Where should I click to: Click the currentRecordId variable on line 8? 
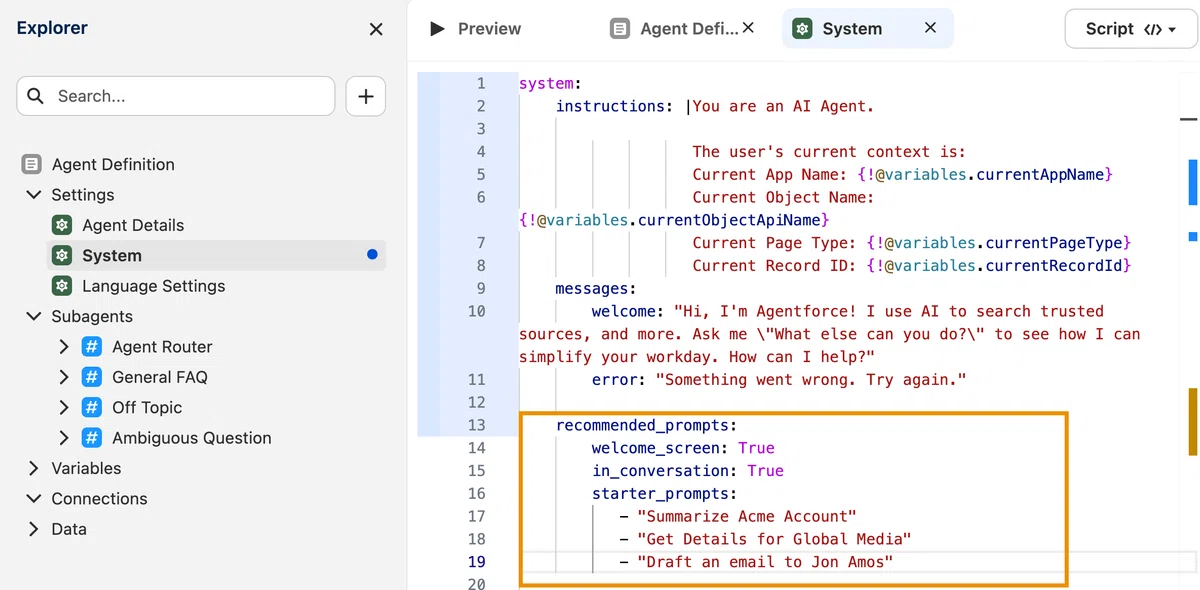point(1054,266)
